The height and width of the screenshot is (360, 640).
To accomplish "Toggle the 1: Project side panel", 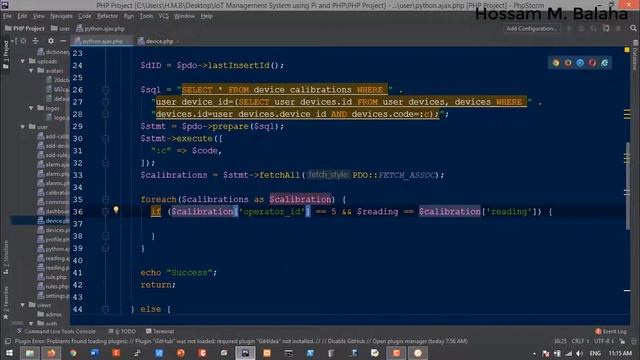I will click(6, 55).
